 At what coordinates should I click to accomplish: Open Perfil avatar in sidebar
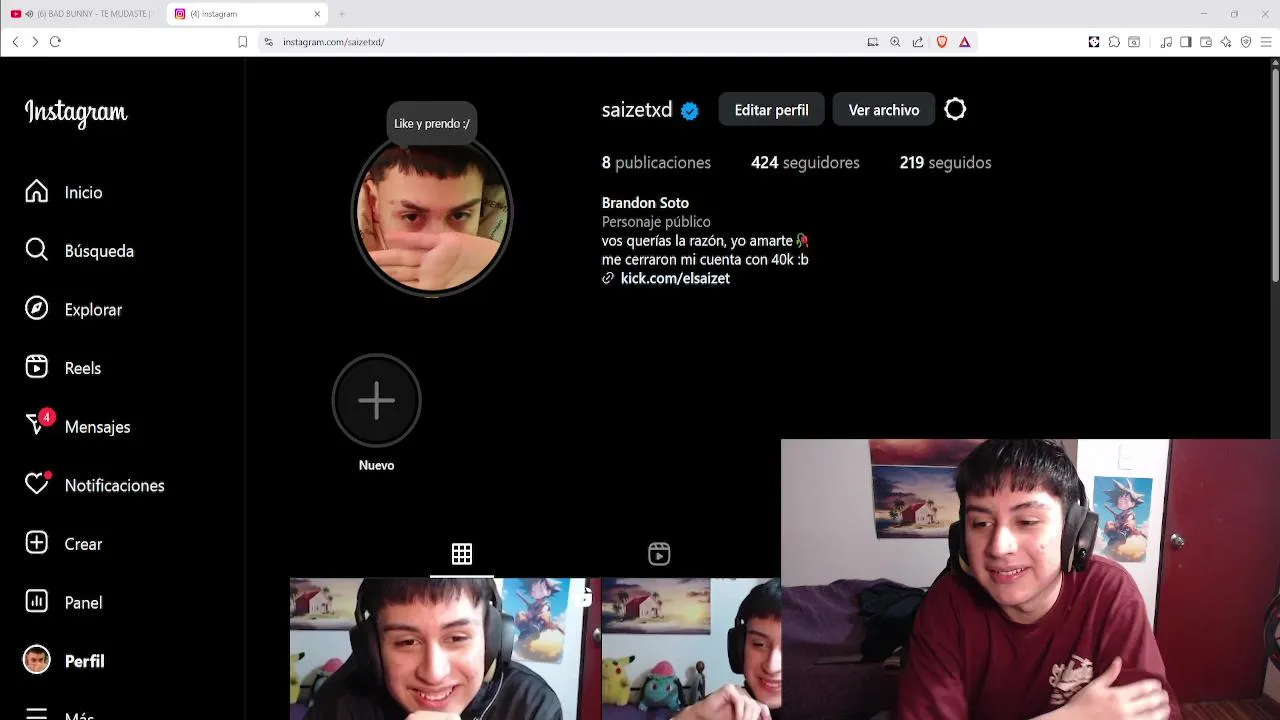pos(37,660)
